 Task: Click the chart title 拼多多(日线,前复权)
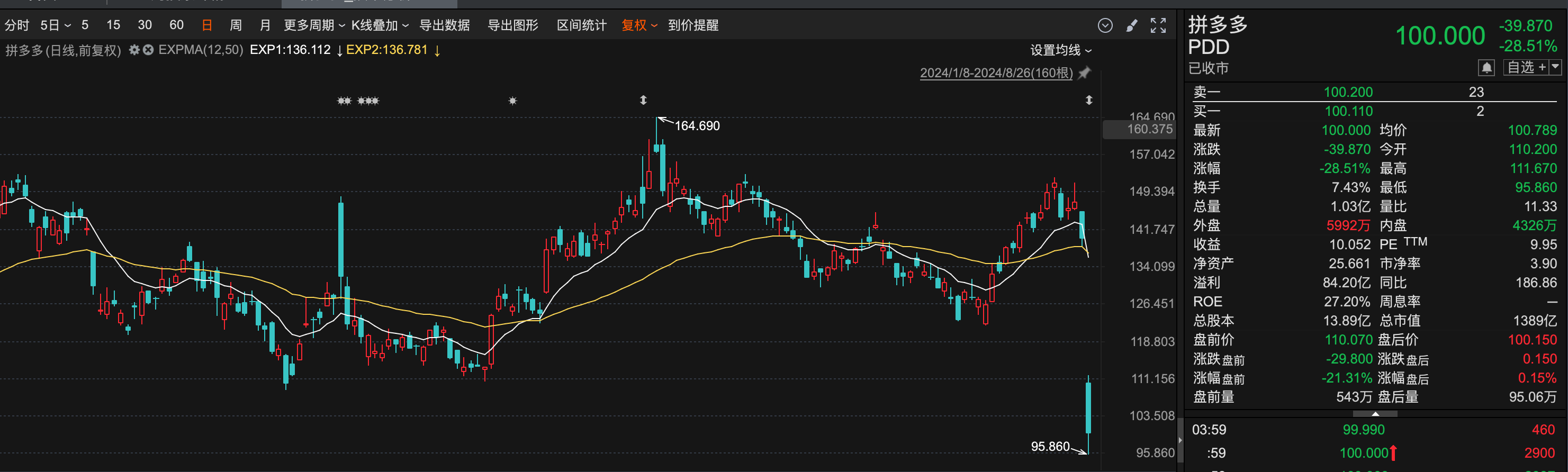tap(64, 50)
